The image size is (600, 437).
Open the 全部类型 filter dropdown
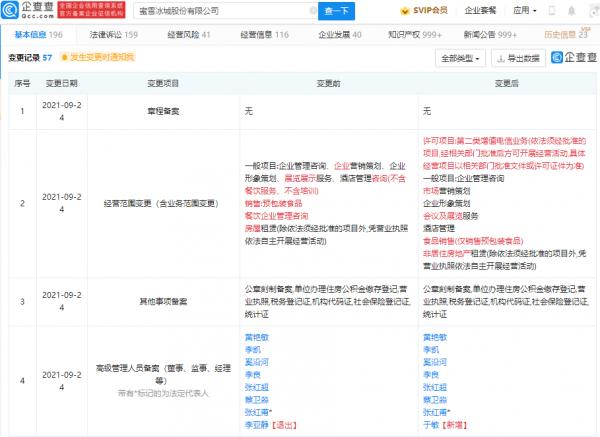tap(460, 59)
